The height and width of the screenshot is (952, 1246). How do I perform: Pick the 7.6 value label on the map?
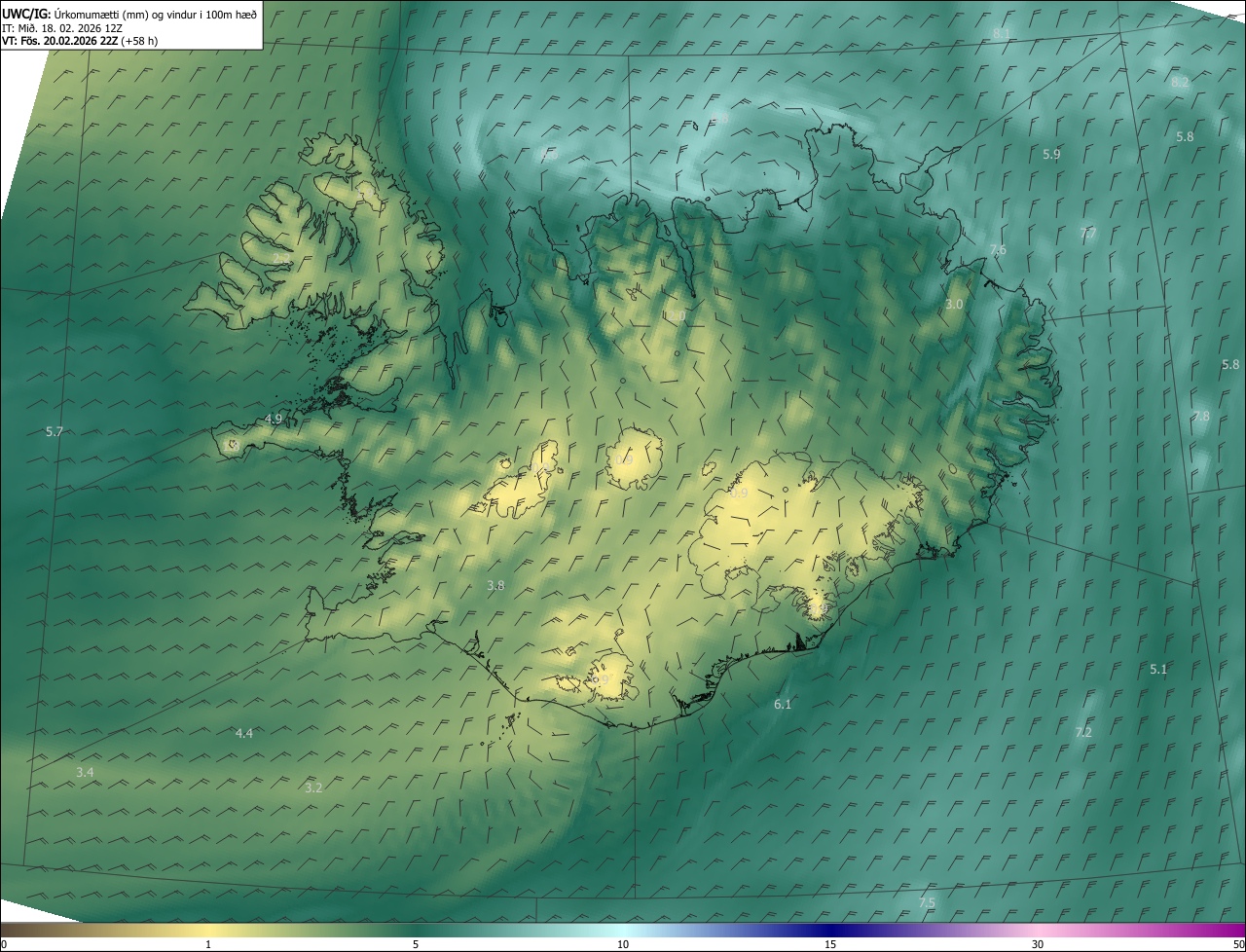(x=998, y=250)
